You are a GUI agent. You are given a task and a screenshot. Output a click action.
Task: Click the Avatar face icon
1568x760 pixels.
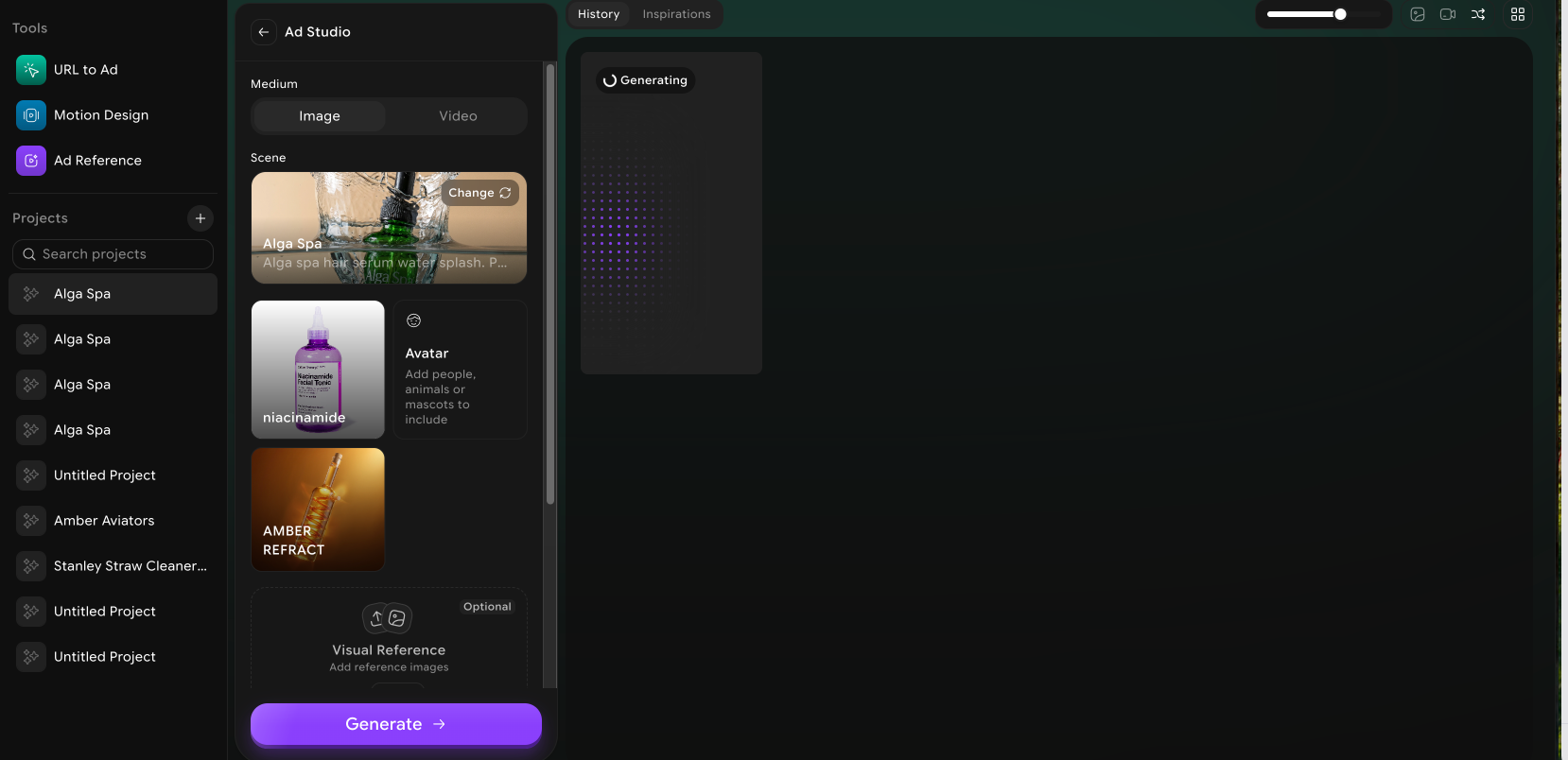pos(413,320)
